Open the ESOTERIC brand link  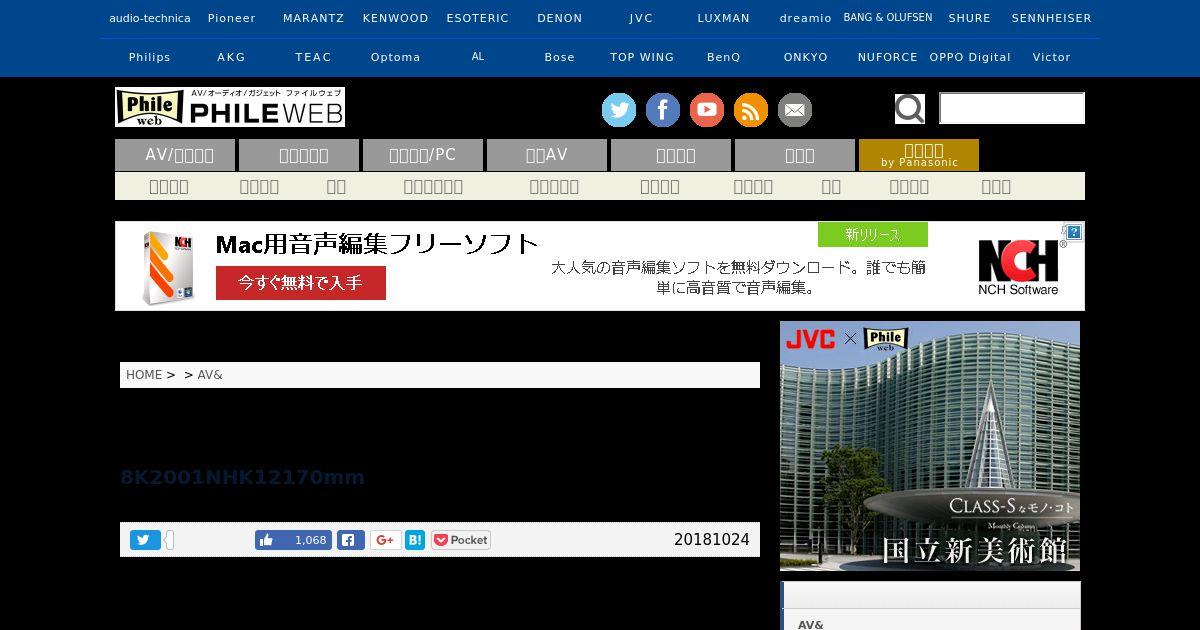(478, 18)
